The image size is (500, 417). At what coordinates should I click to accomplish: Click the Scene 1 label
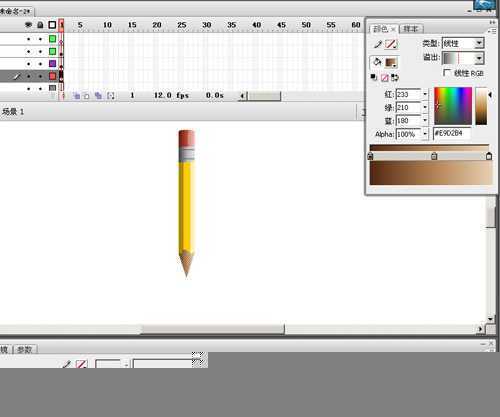(13, 112)
